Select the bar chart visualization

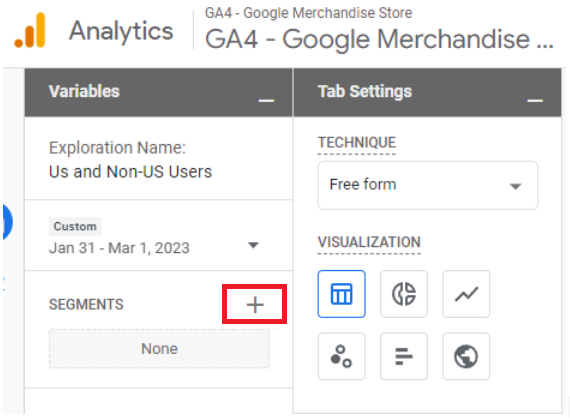click(x=404, y=356)
